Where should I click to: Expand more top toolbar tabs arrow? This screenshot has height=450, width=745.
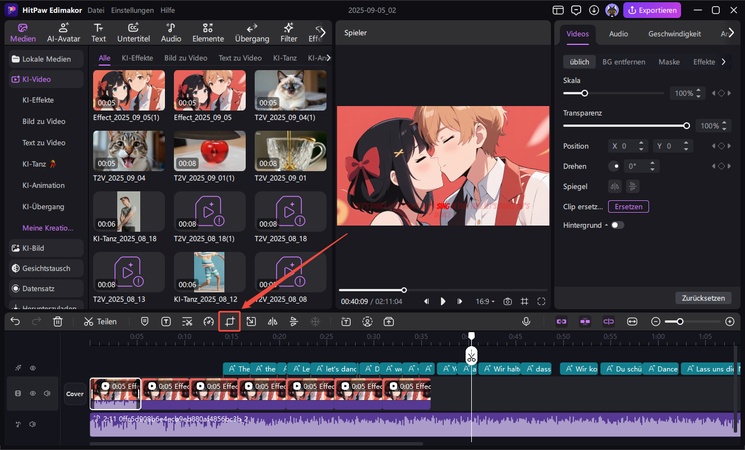click(x=323, y=32)
